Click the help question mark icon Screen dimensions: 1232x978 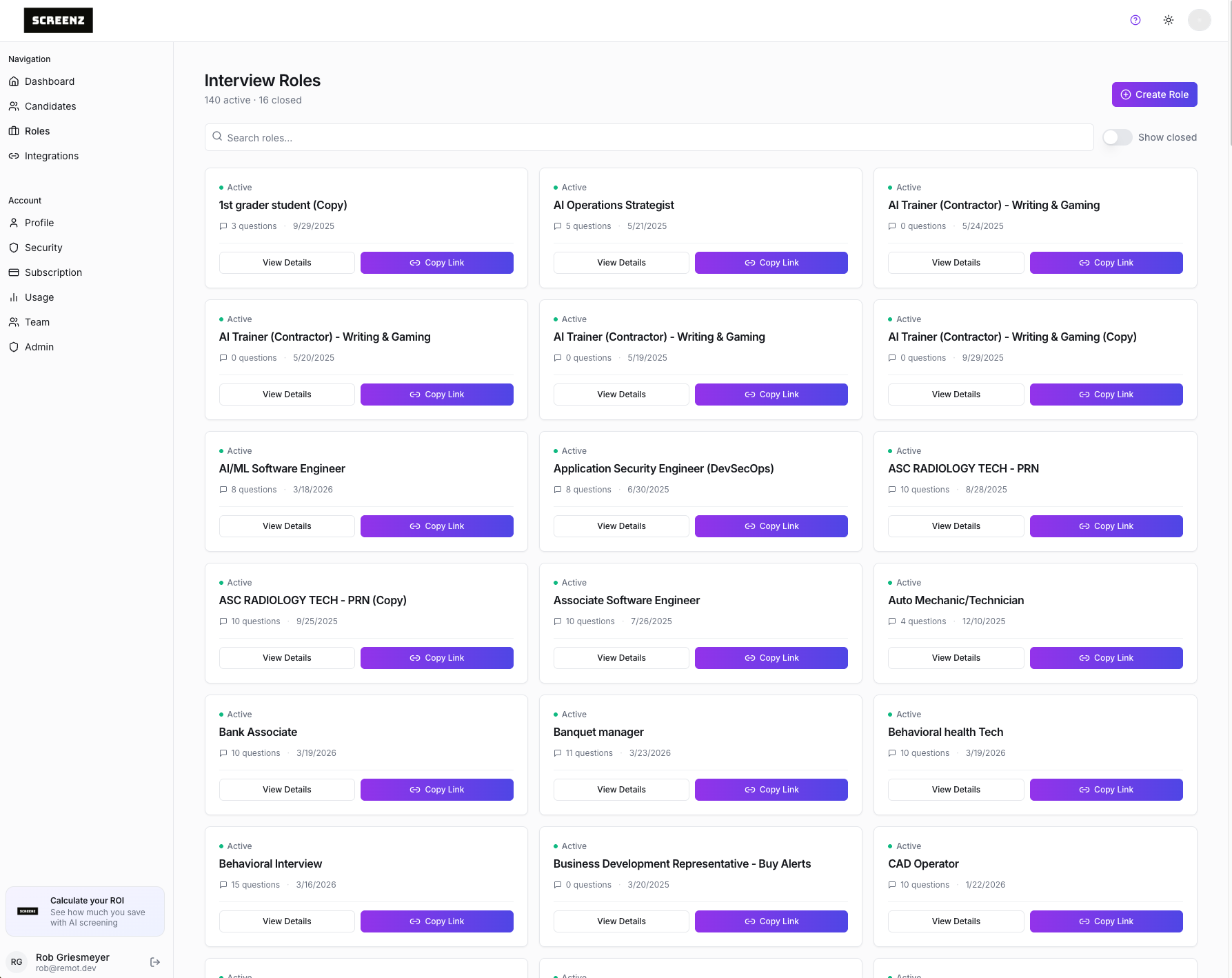[x=1135, y=20]
